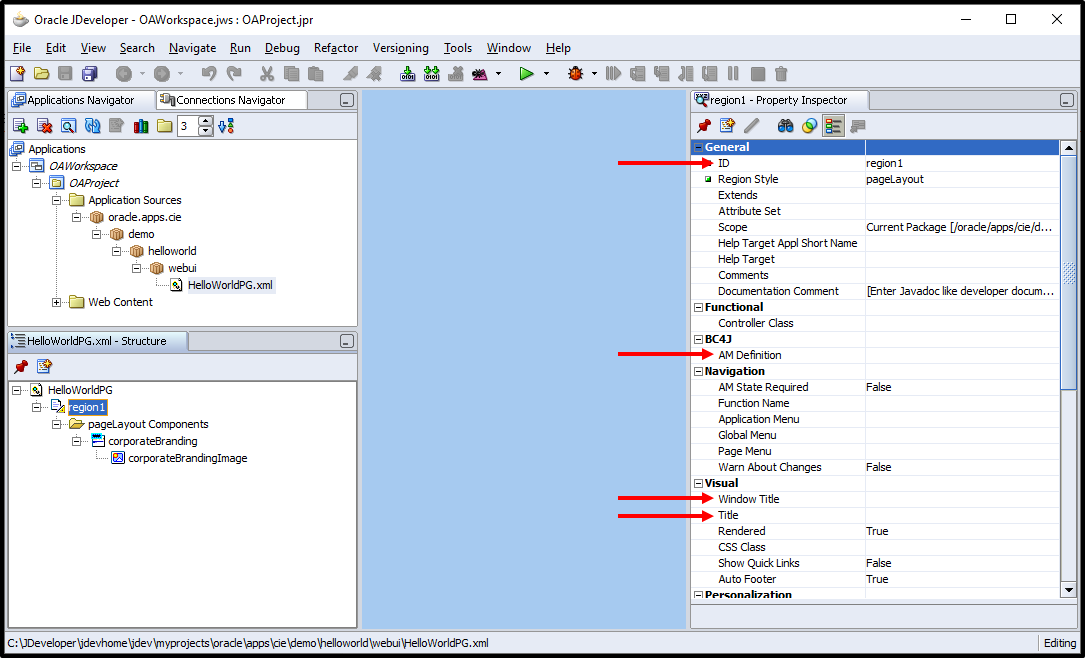Select corporateBrandingImage in Structure tree
The width and height of the screenshot is (1085, 658).
[188, 458]
